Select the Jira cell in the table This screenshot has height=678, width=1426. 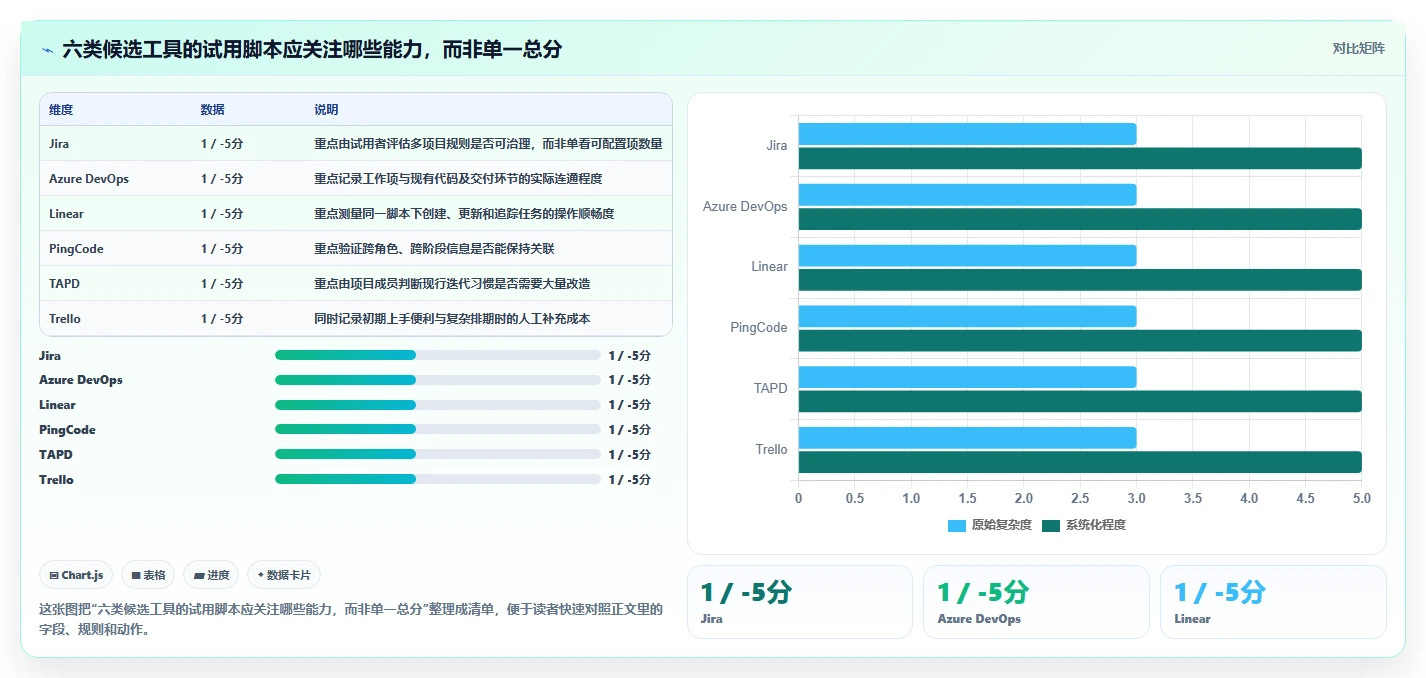[x=59, y=144]
